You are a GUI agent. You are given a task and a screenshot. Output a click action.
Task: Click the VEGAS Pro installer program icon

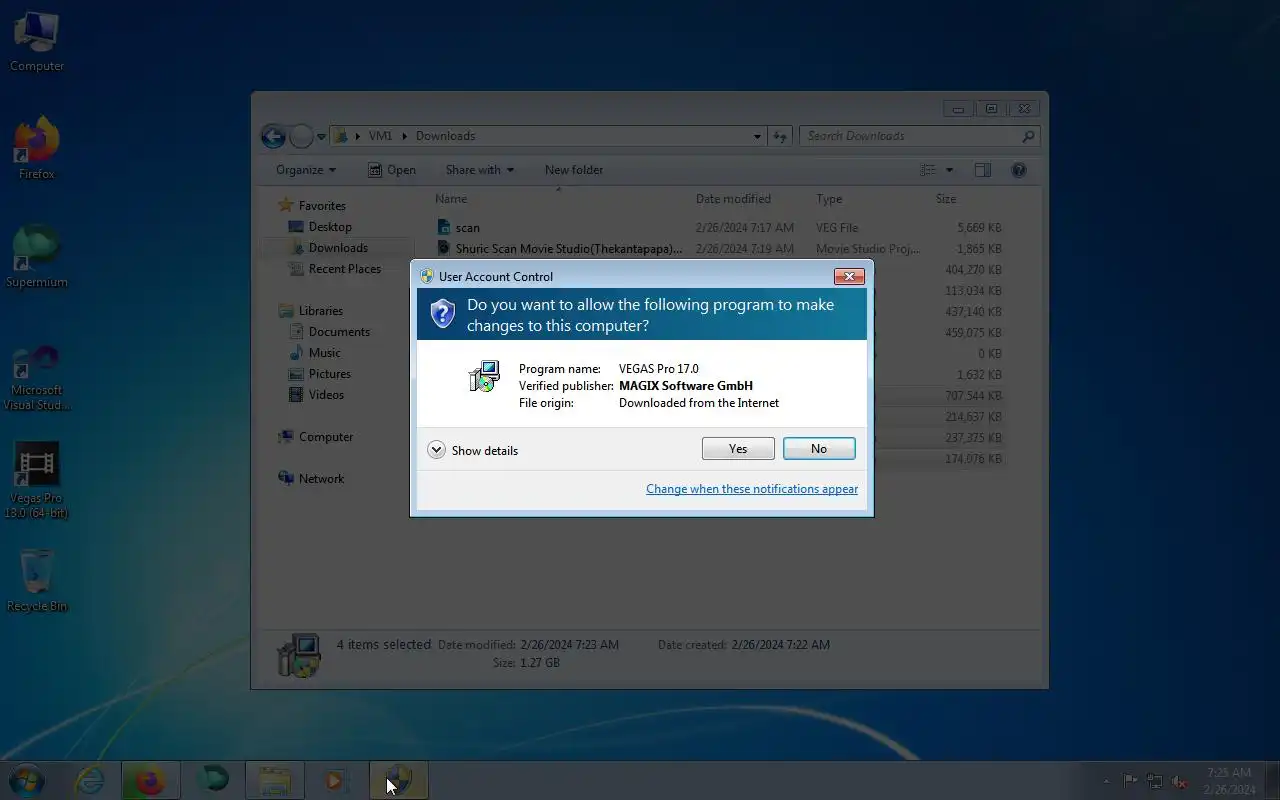pyautogui.click(x=484, y=376)
